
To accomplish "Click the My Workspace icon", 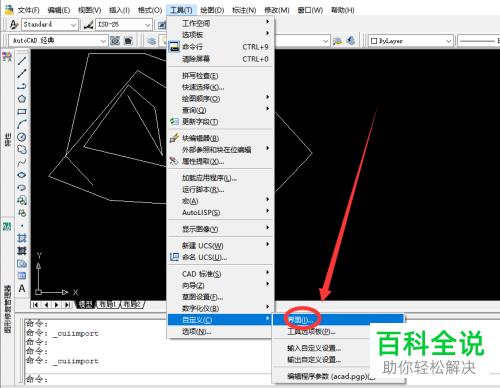I will (x=128, y=41).
